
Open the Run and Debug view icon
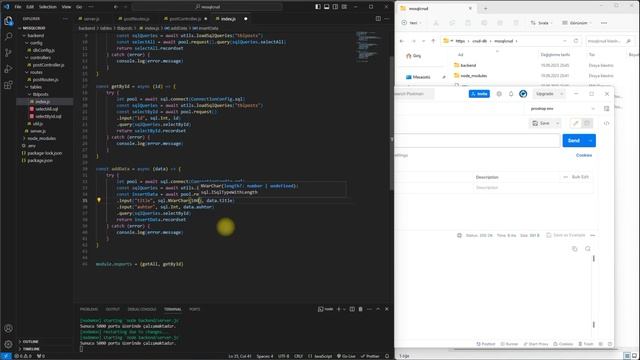8,69
